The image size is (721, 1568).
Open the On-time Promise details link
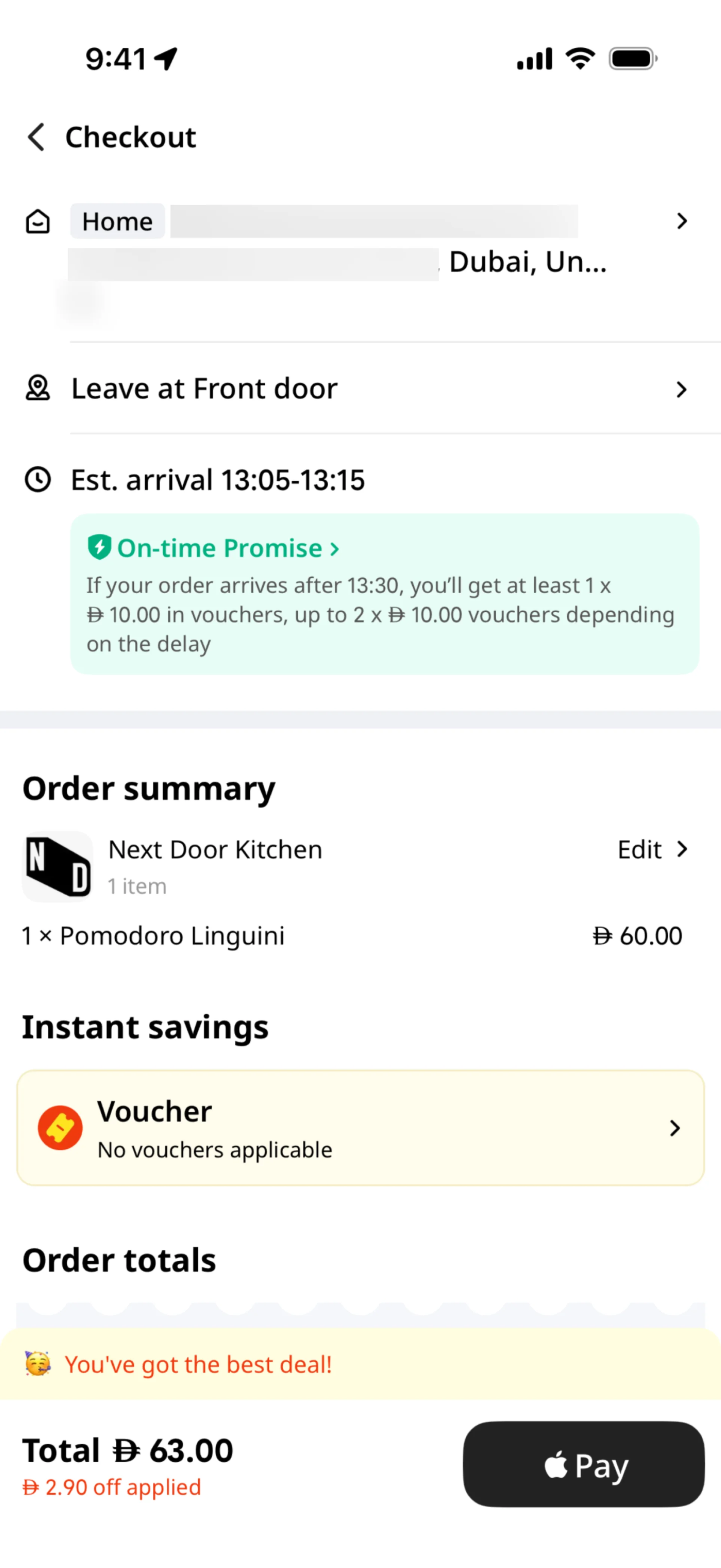[x=228, y=548]
